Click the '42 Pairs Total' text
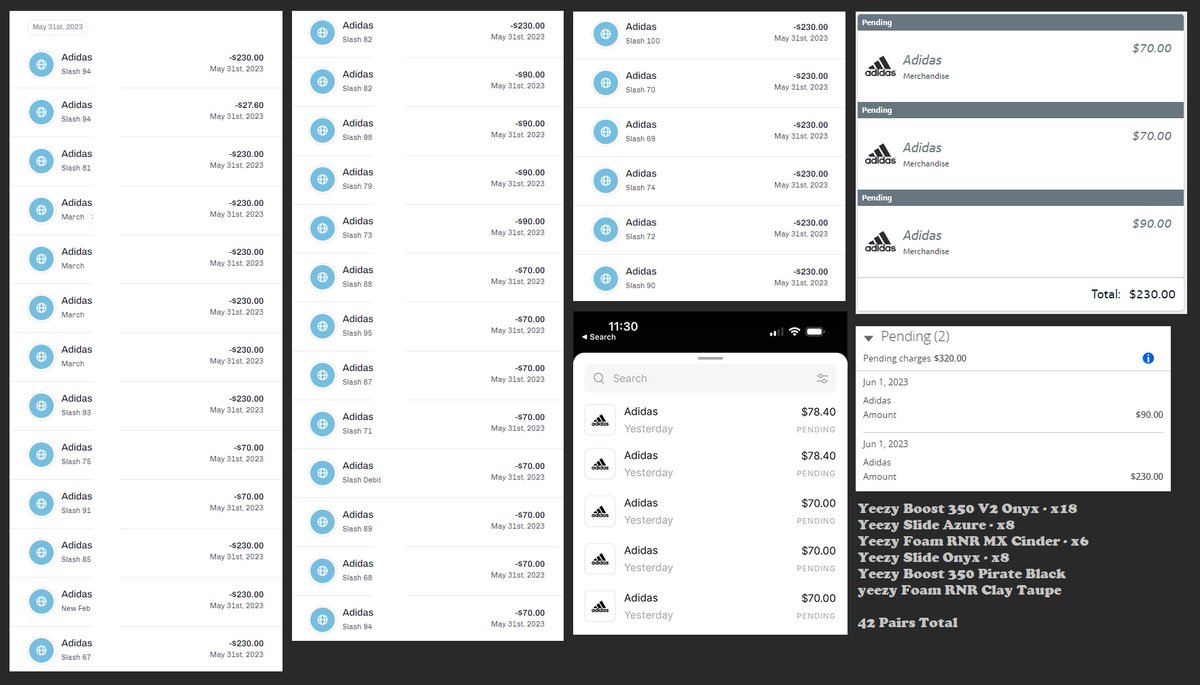The image size is (1200, 685). 908,622
